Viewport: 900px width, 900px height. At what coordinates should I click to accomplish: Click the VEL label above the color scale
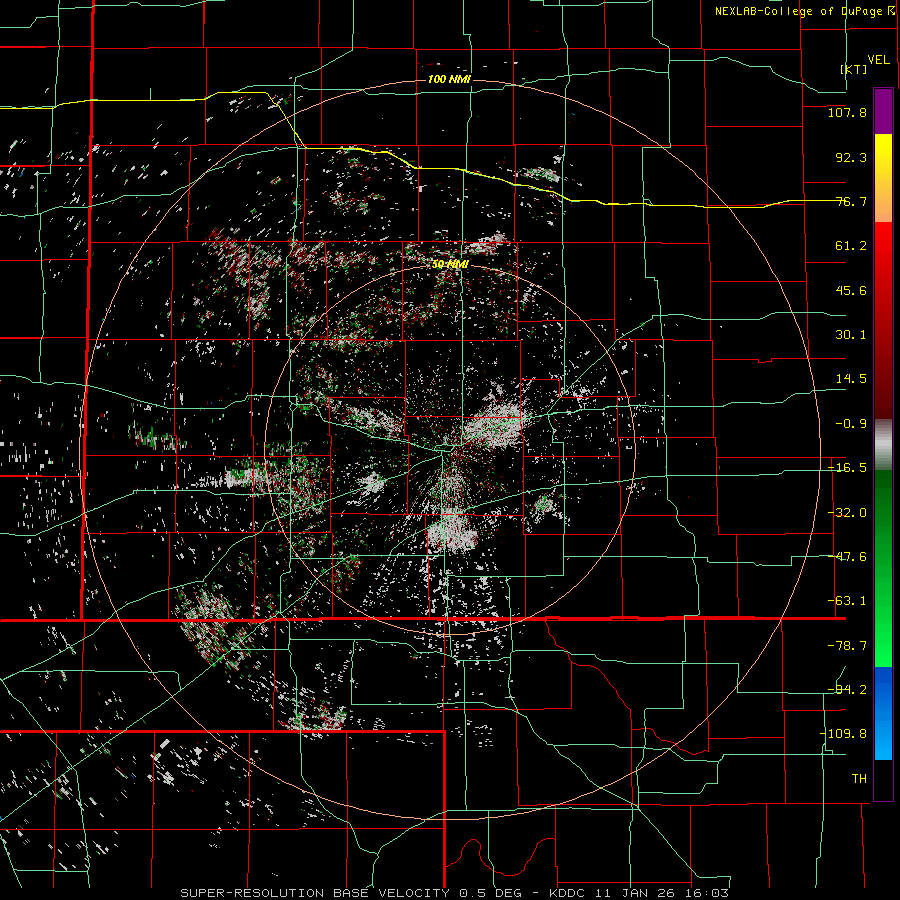coord(878,60)
